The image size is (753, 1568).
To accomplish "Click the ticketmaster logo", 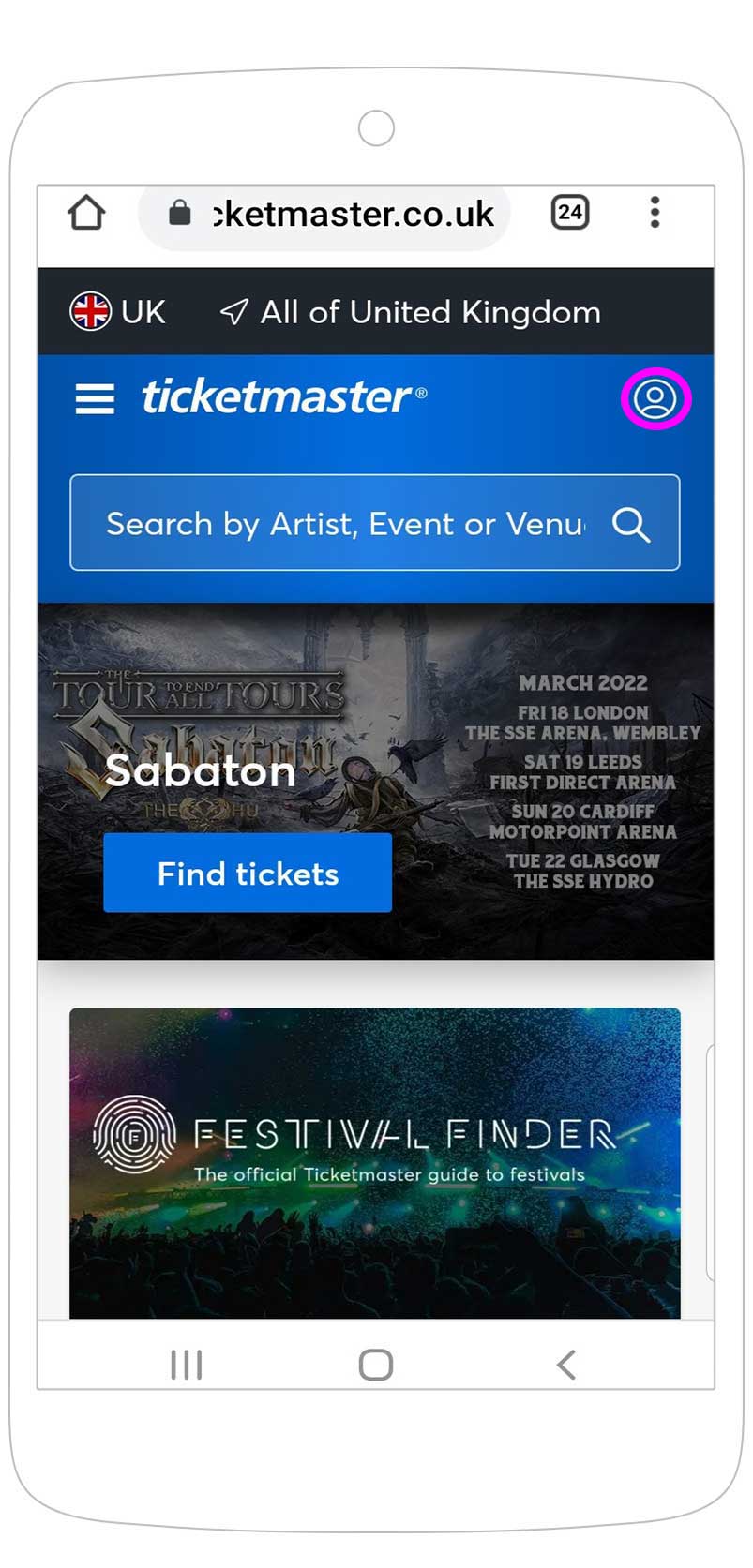I will pyautogui.click(x=283, y=397).
